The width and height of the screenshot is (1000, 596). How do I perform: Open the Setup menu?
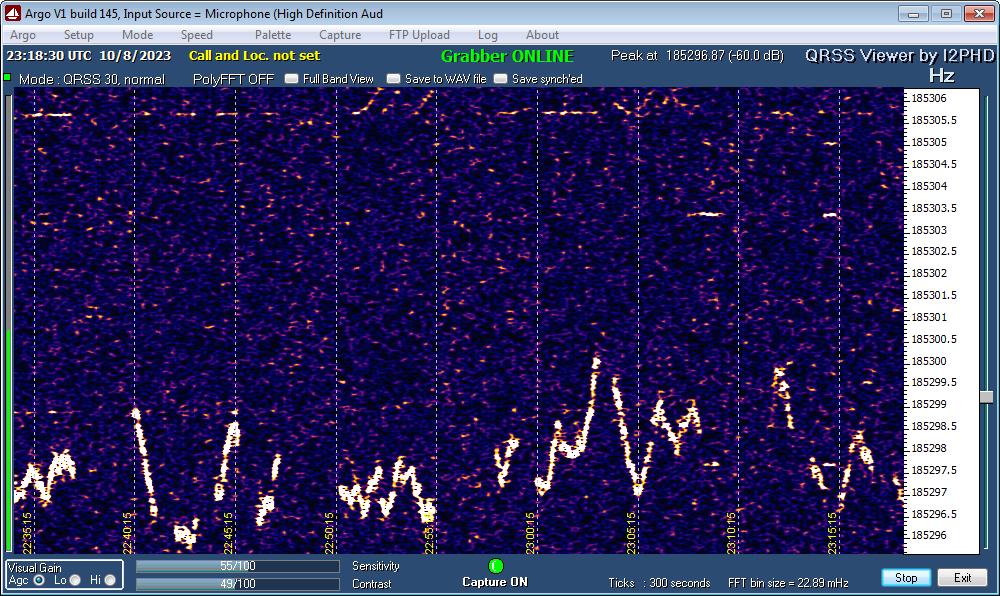(x=78, y=35)
